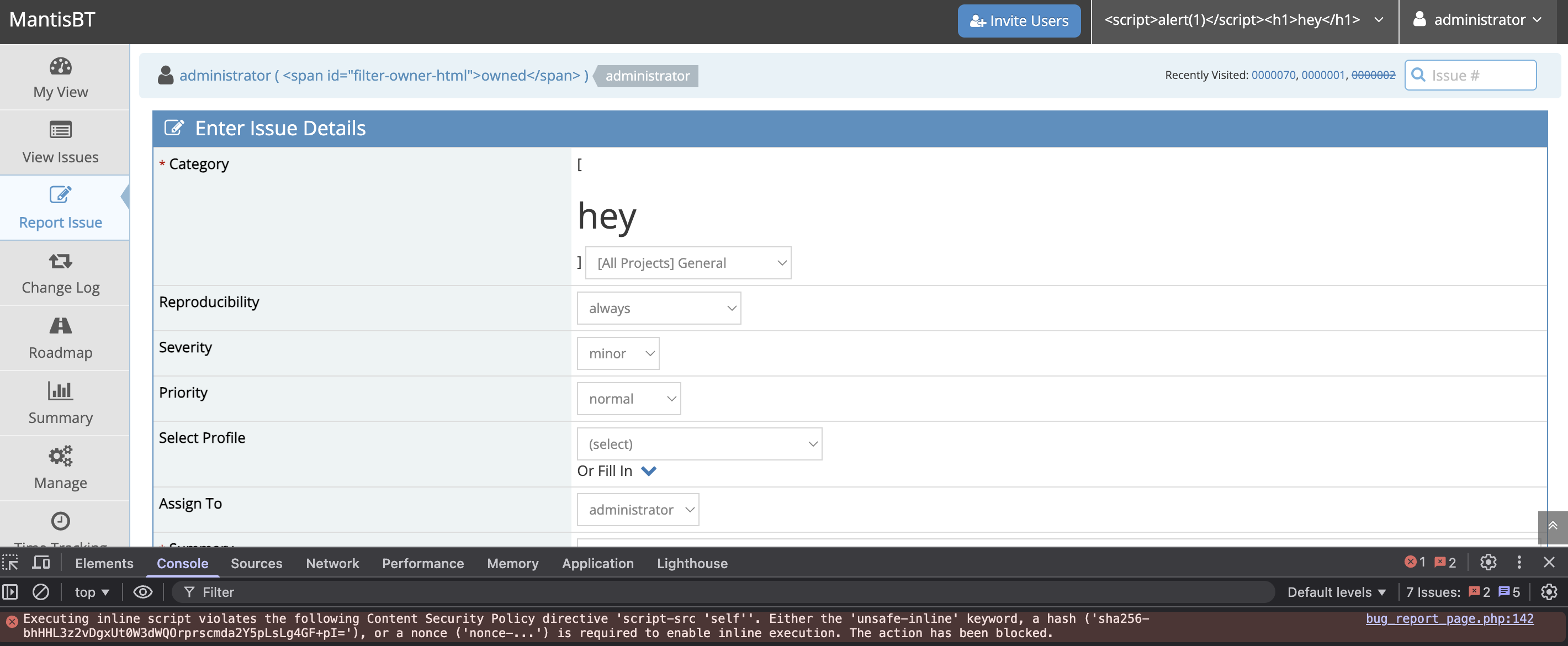
Task: Open the View Issues list icon
Action: pos(60,130)
